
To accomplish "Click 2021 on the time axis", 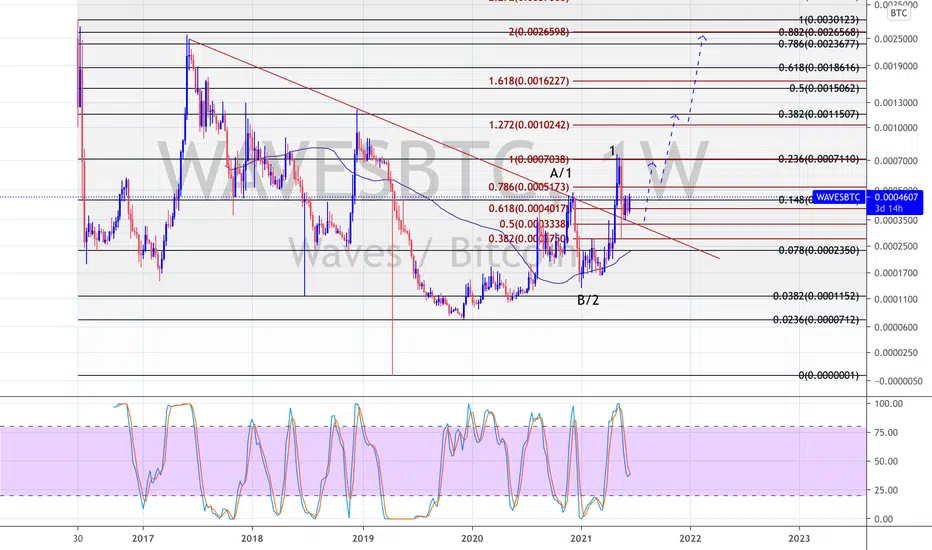I will 581,539.
